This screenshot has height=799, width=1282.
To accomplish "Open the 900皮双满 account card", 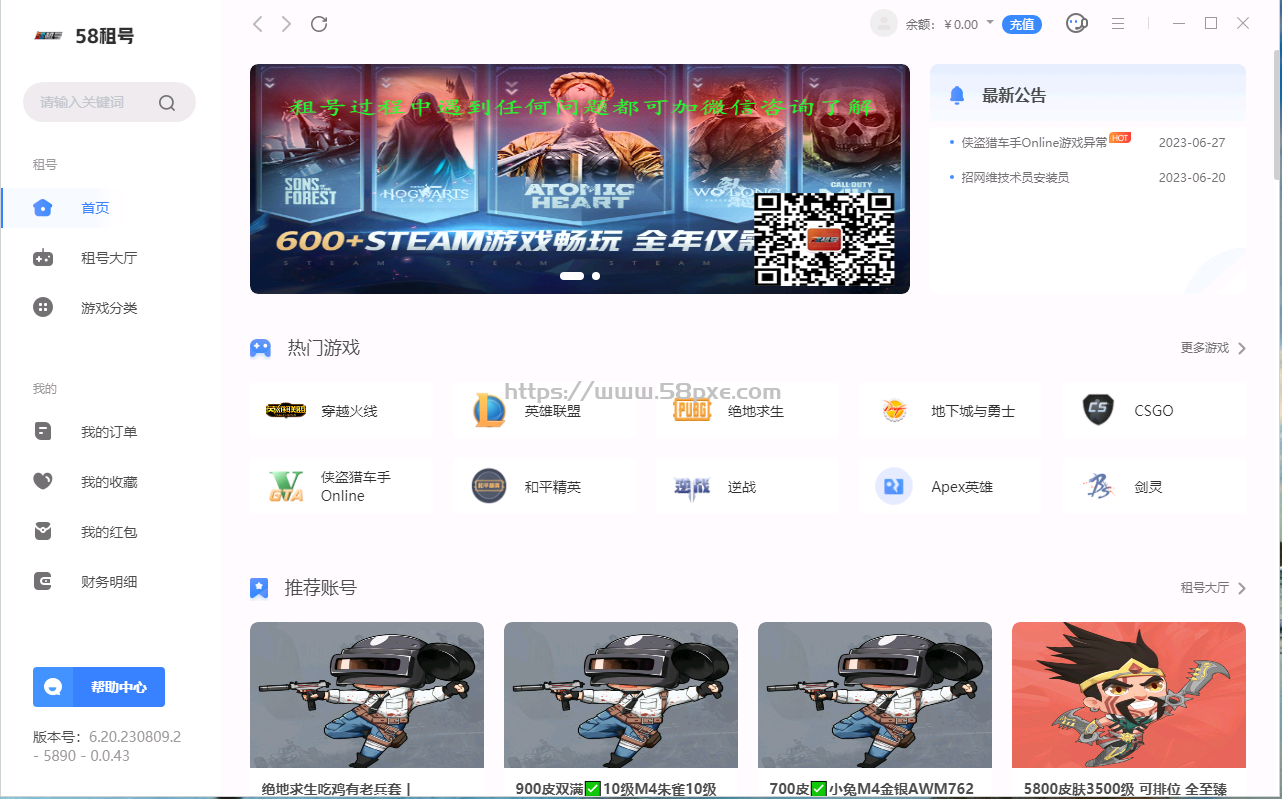I will click(x=621, y=710).
